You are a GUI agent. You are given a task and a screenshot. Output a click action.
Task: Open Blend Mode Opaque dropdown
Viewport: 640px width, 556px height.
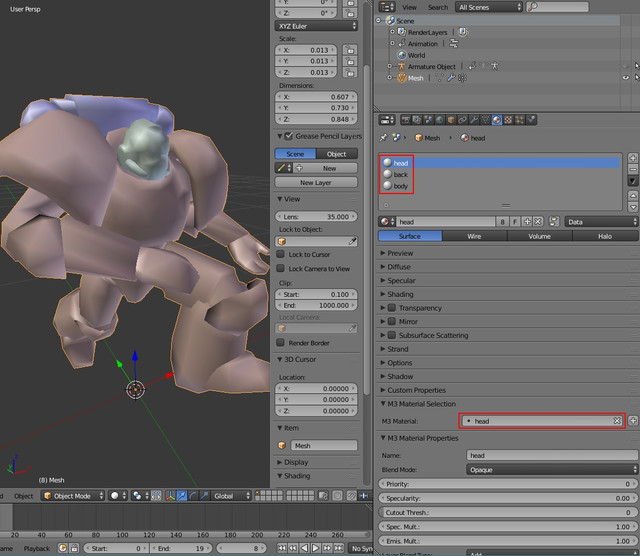[x=552, y=469]
